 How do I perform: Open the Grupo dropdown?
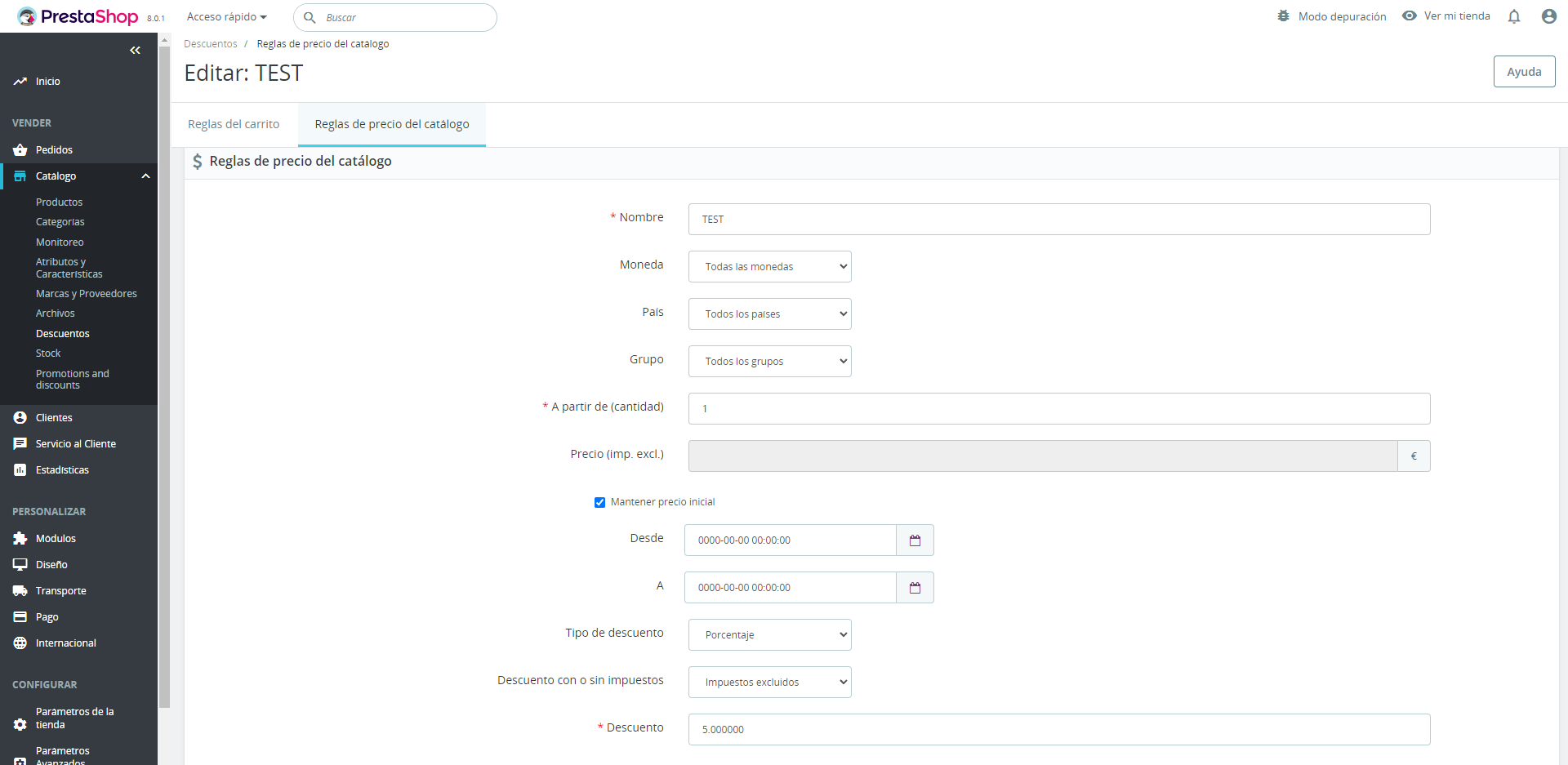click(x=770, y=362)
